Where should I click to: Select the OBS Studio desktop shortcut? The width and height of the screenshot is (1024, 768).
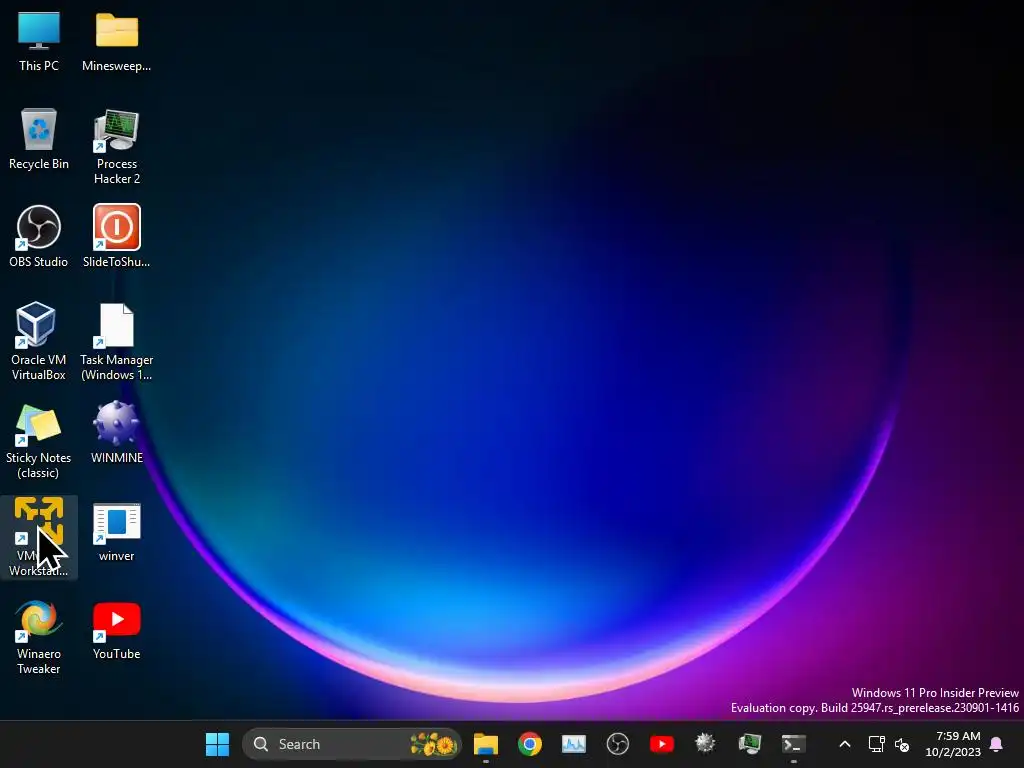click(x=39, y=236)
